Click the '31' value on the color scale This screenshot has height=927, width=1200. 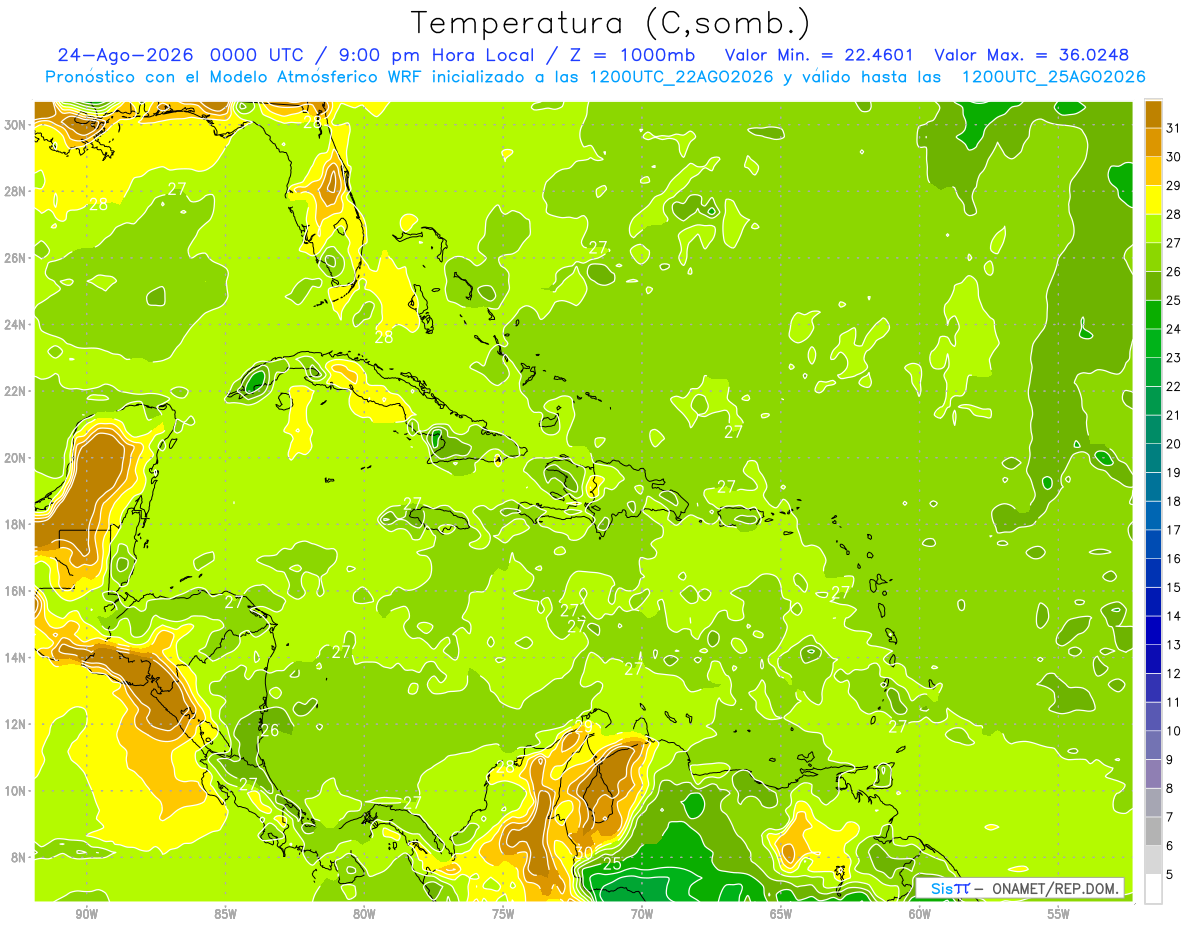(1174, 128)
